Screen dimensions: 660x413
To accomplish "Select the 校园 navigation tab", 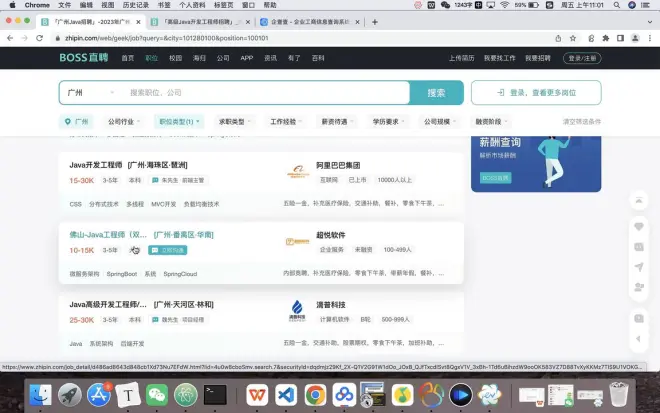I will pyautogui.click(x=176, y=58).
